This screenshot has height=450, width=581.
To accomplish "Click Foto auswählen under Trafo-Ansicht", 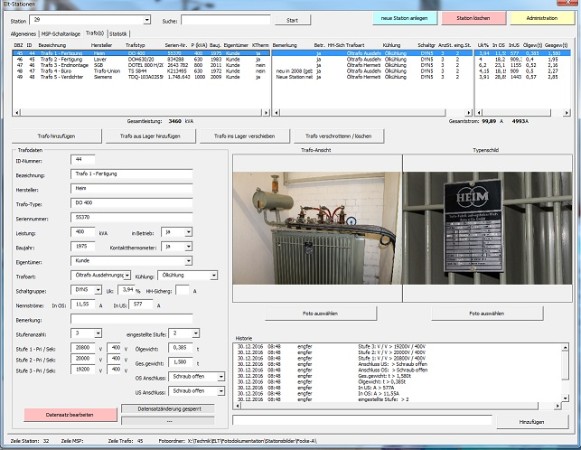I will click(321, 314).
